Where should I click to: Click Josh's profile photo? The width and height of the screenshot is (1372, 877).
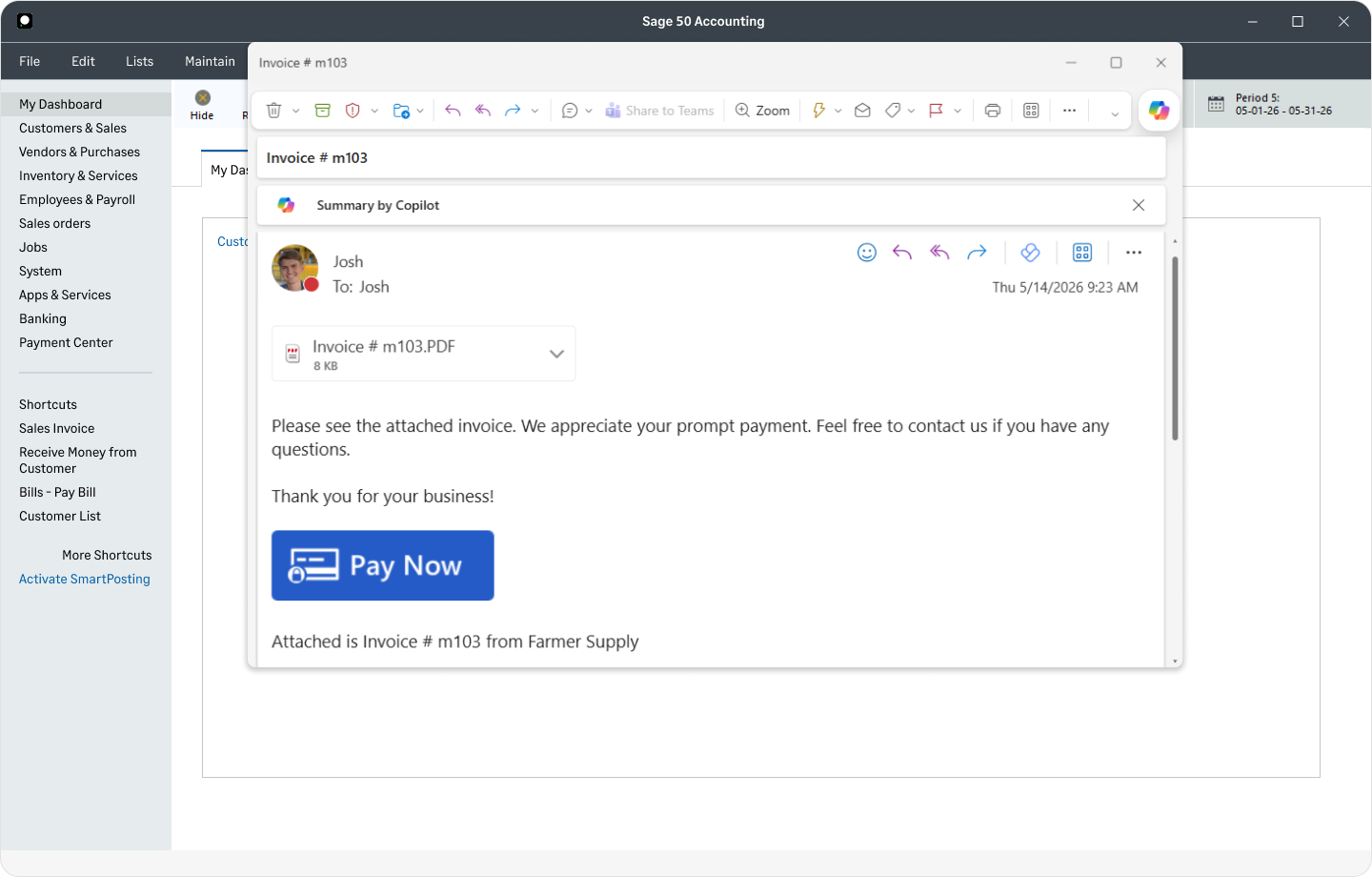(x=295, y=268)
